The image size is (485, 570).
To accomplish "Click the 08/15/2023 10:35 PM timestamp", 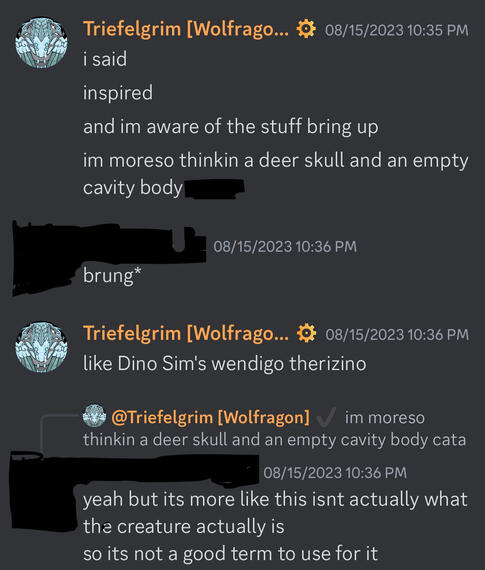I will pos(397,30).
